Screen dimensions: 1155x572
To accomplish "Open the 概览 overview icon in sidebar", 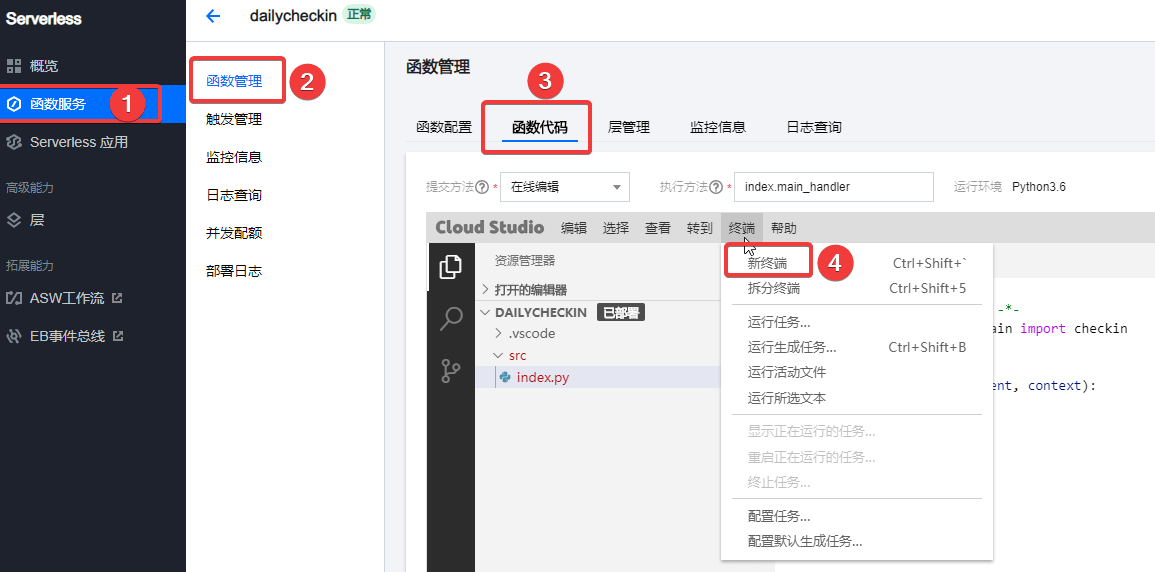I will (x=14, y=66).
